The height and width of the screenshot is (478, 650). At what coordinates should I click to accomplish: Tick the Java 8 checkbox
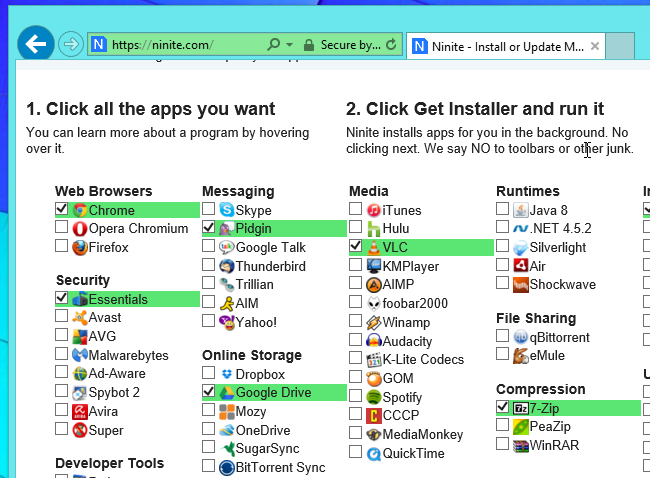coord(502,209)
